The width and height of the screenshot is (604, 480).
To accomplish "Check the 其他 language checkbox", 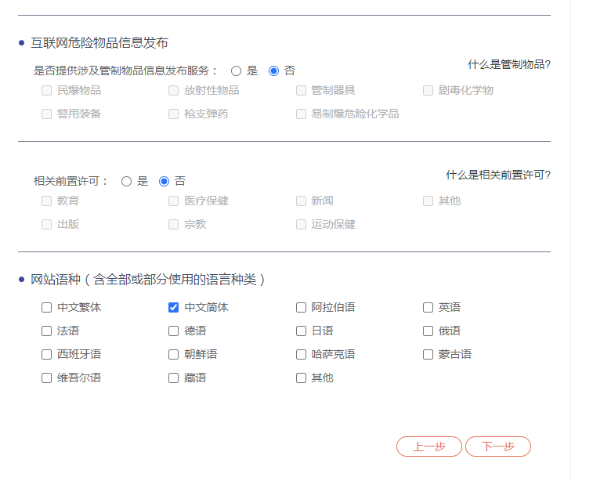I will point(301,378).
